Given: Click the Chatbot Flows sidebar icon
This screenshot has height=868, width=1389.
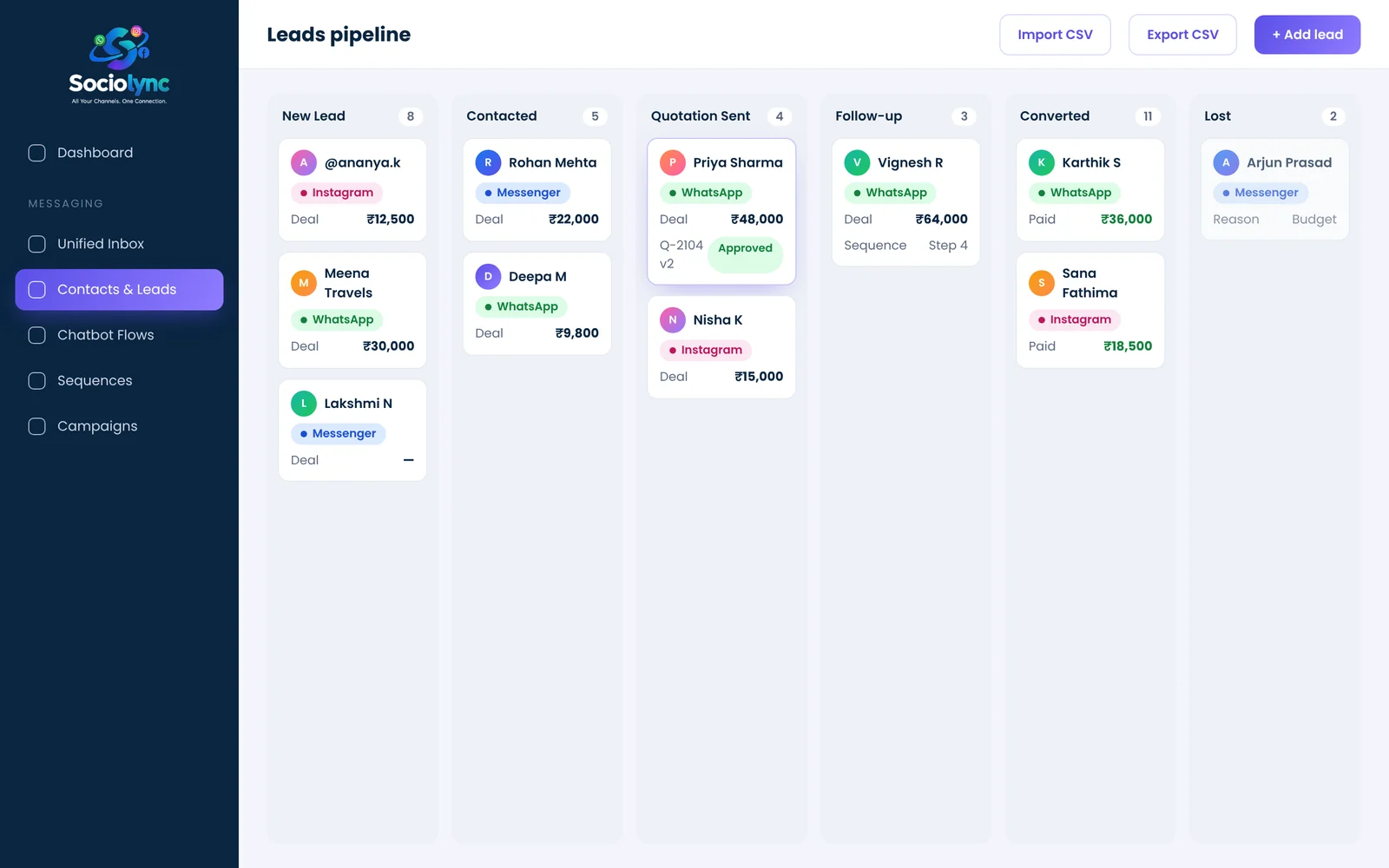Looking at the screenshot, I should [37, 335].
